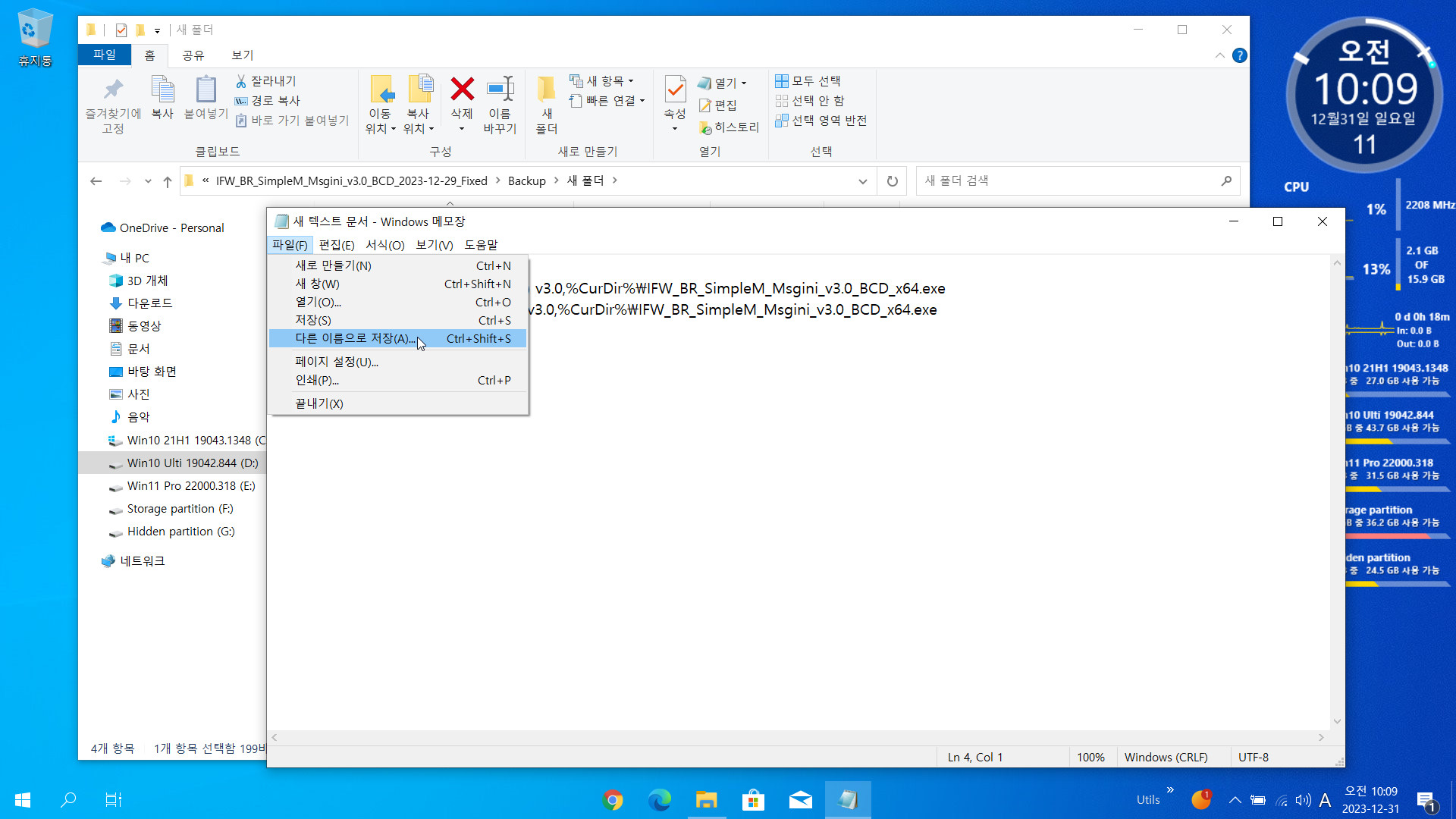Viewport: 1456px width, 819px height.
Task: Go up one folder level arrow
Action: [168, 181]
